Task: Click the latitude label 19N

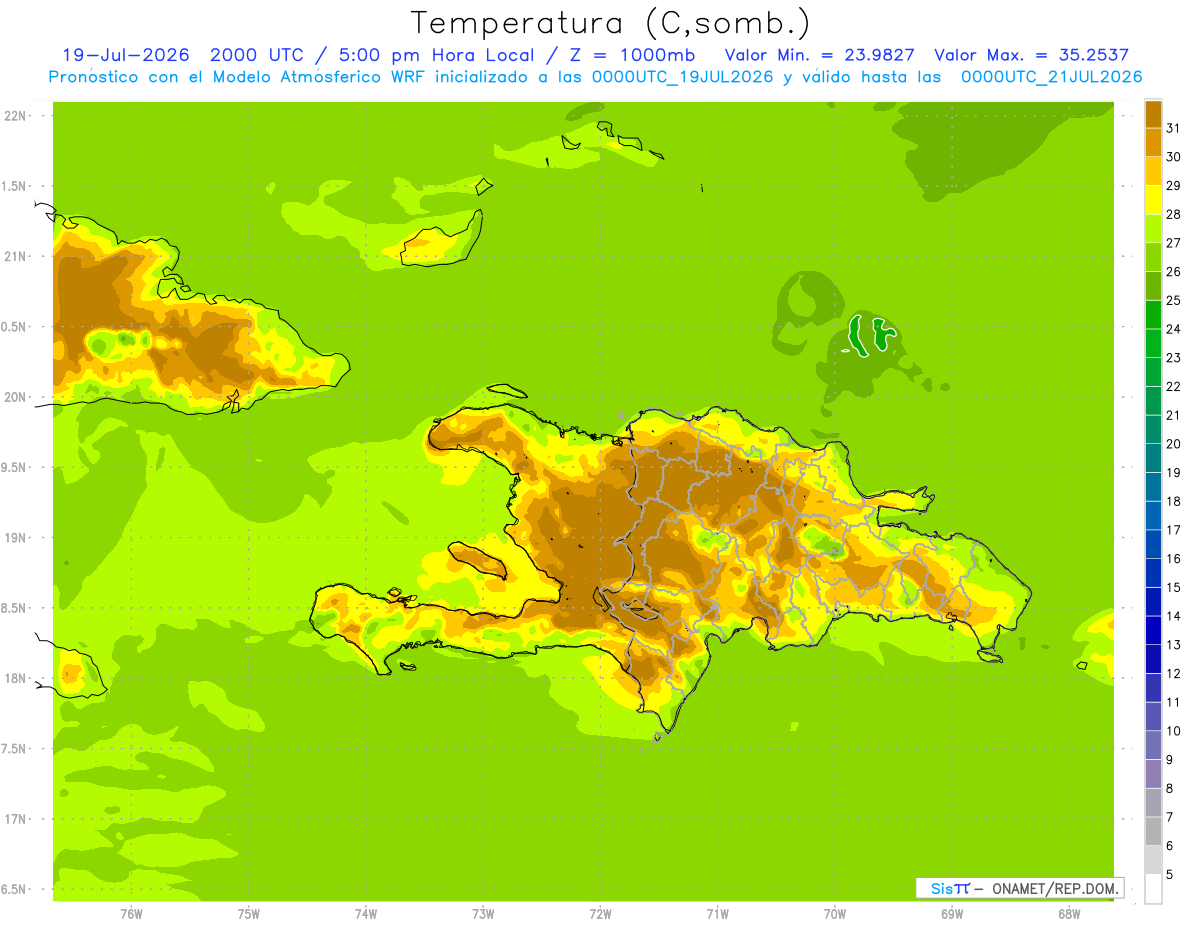Action: point(15,537)
